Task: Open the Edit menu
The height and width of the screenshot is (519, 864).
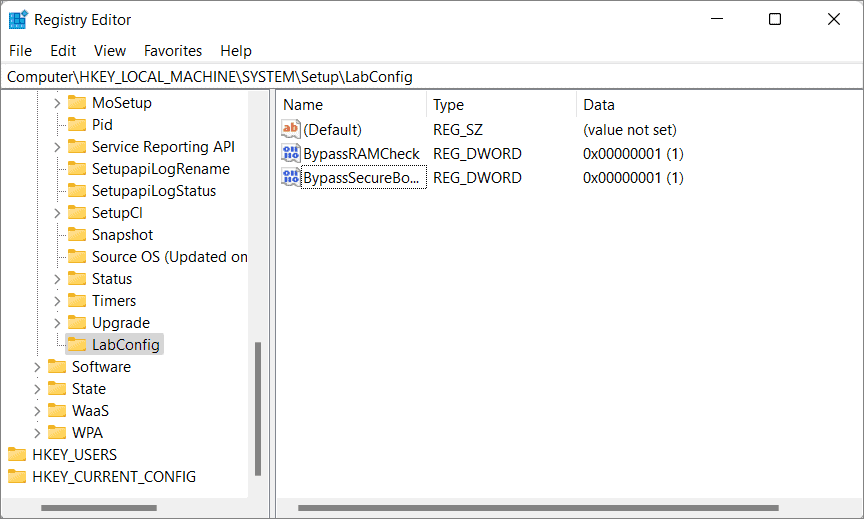Action: coord(63,51)
